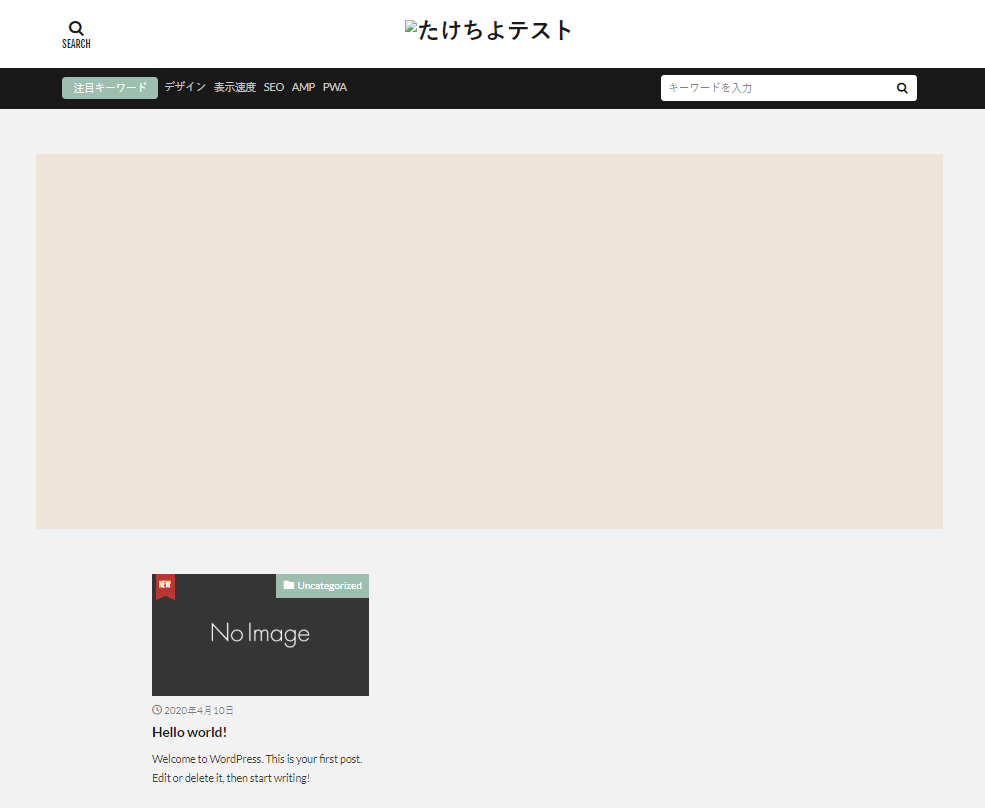This screenshot has height=808, width=985.
Task: Click the magnifier submit icon in keyword box
Action: 902,88
